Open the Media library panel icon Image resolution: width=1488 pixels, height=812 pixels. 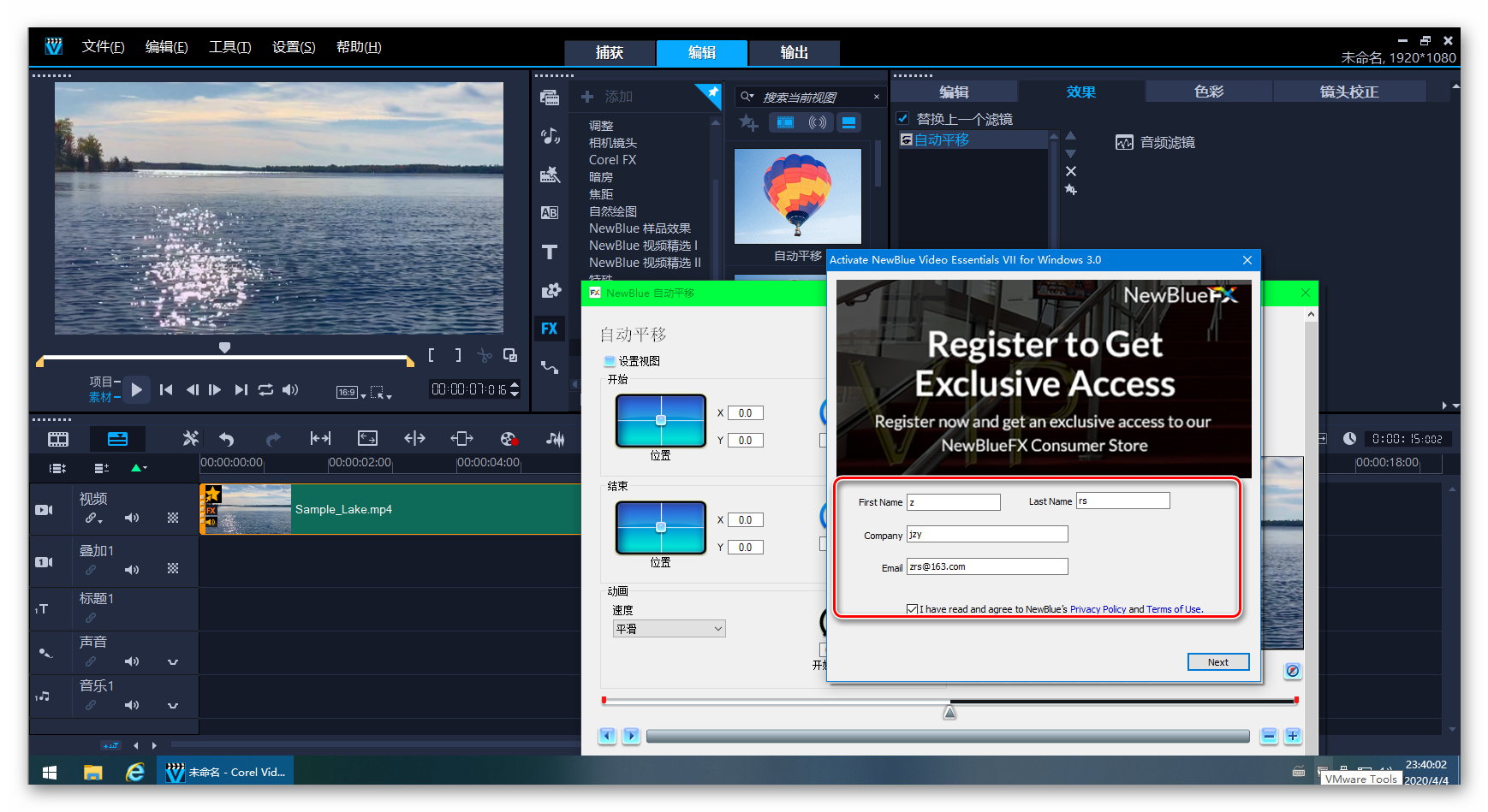click(550, 98)
